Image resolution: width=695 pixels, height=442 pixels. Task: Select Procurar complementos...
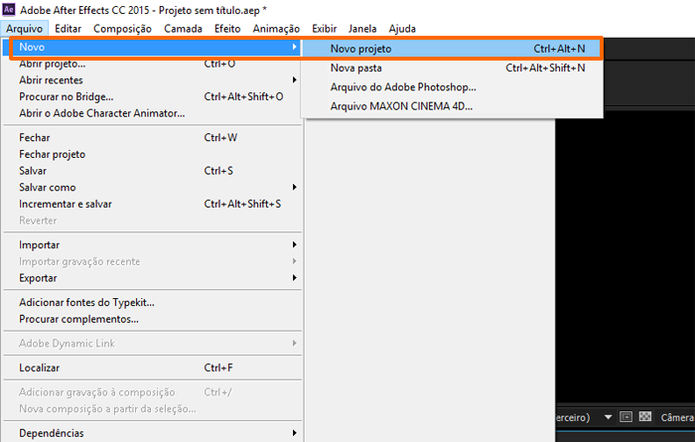click(153, 319)
